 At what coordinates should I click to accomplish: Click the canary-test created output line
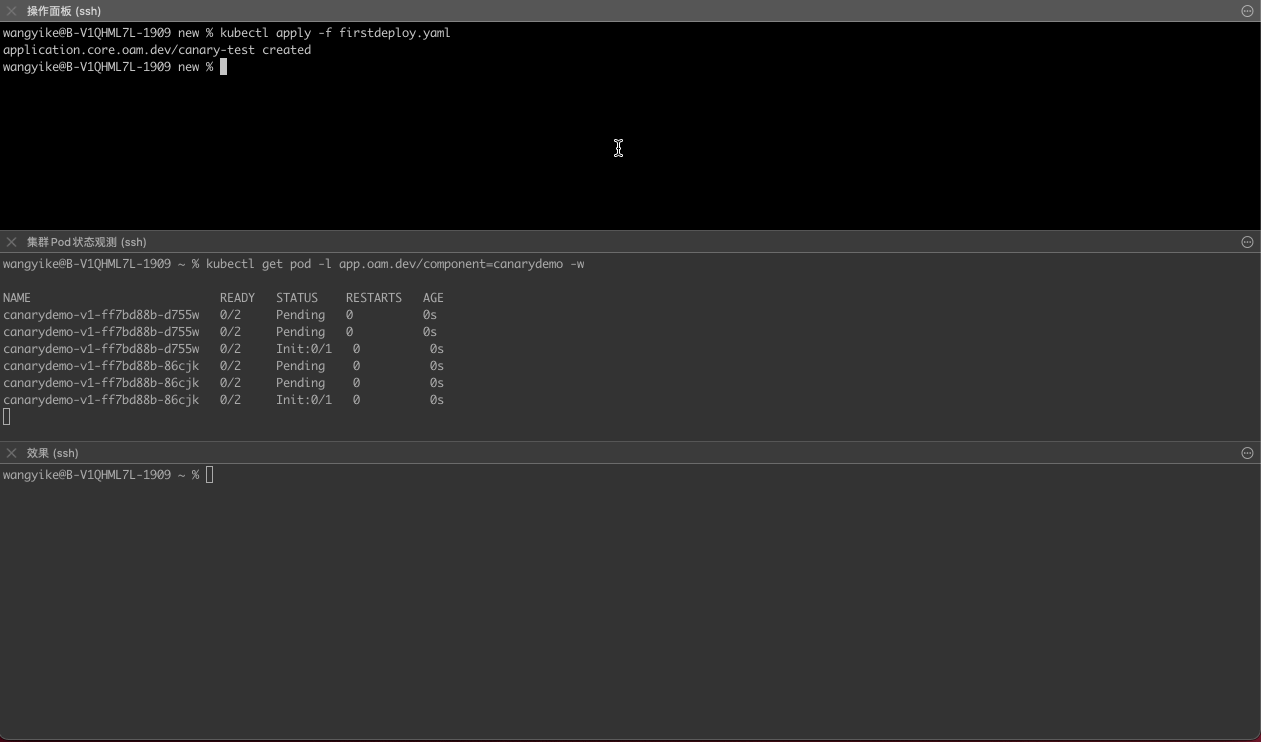(x=157, y=50)
